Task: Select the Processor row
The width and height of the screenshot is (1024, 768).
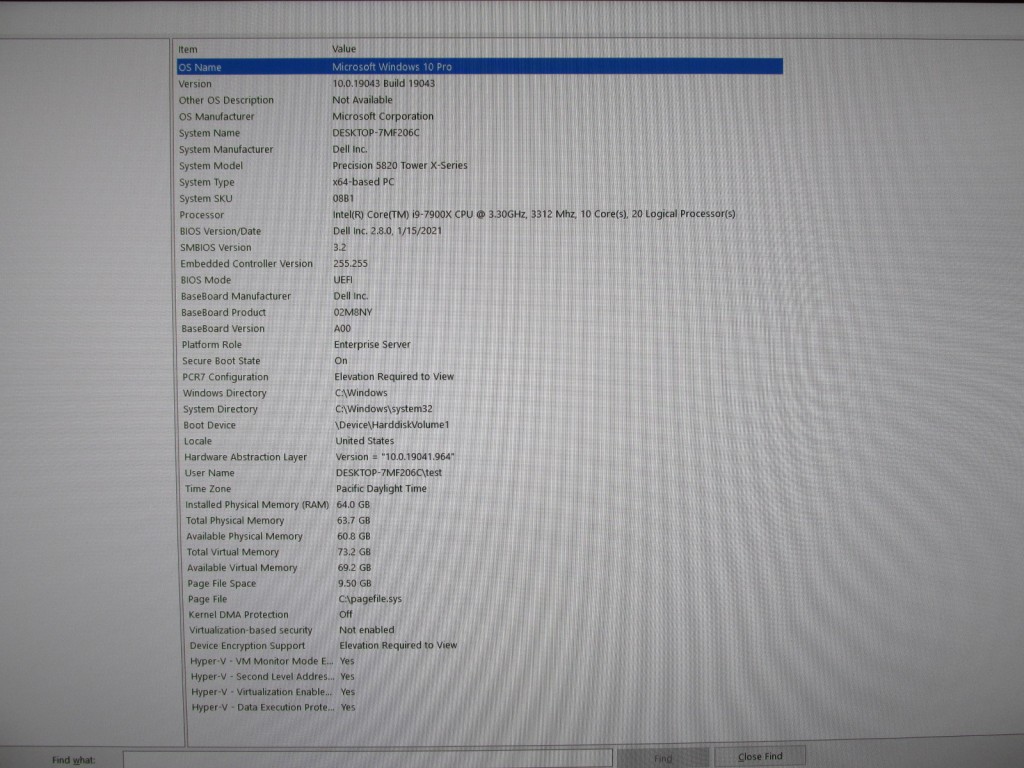Action: click(479, 214)
